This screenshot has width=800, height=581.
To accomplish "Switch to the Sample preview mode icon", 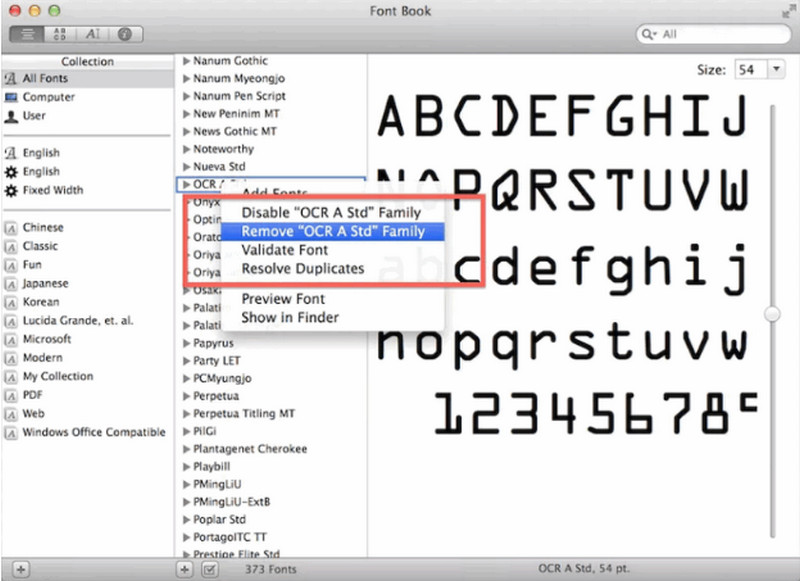I will pyautogui.click(x=27, y=34).
